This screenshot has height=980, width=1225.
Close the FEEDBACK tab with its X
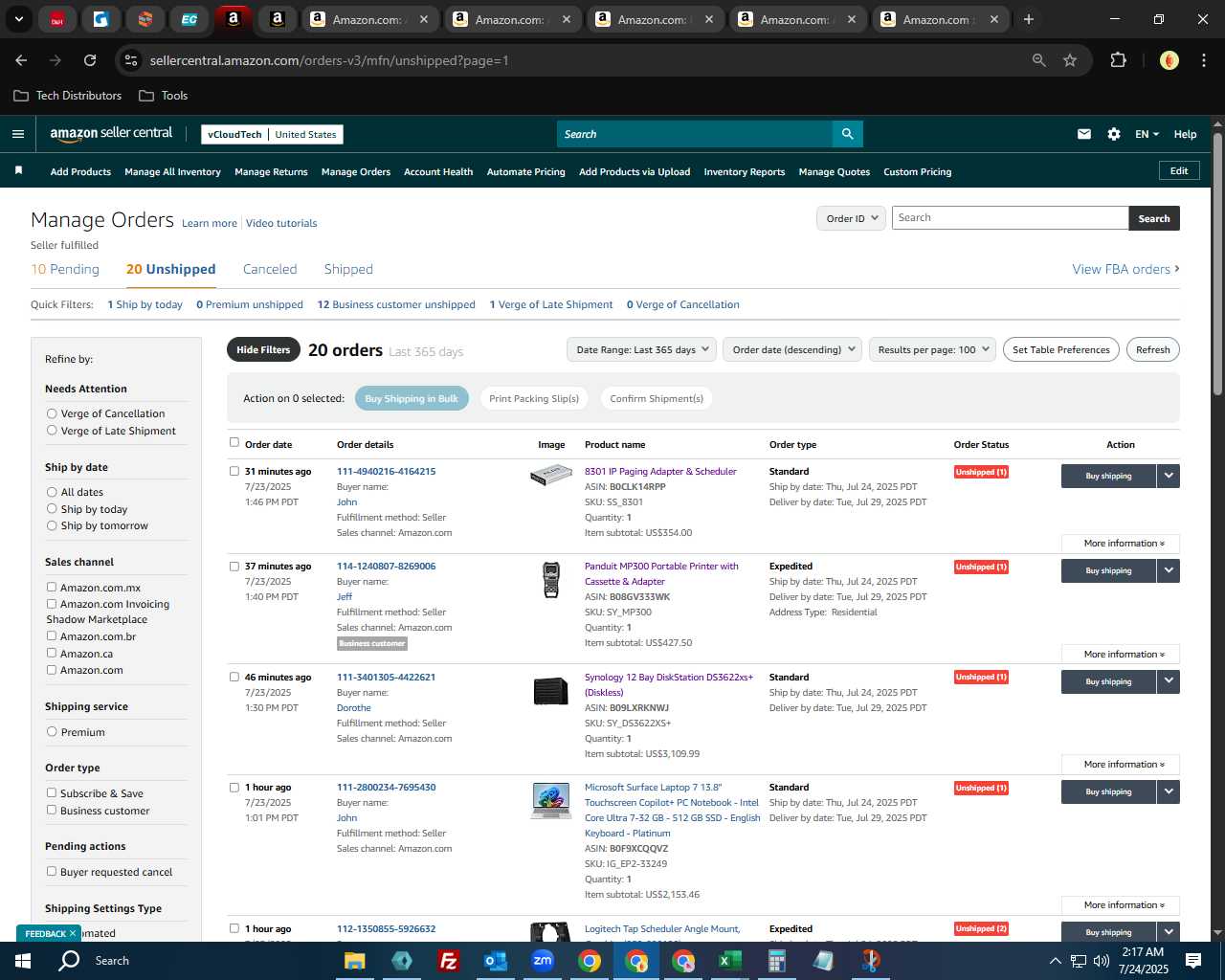[72, 933]
